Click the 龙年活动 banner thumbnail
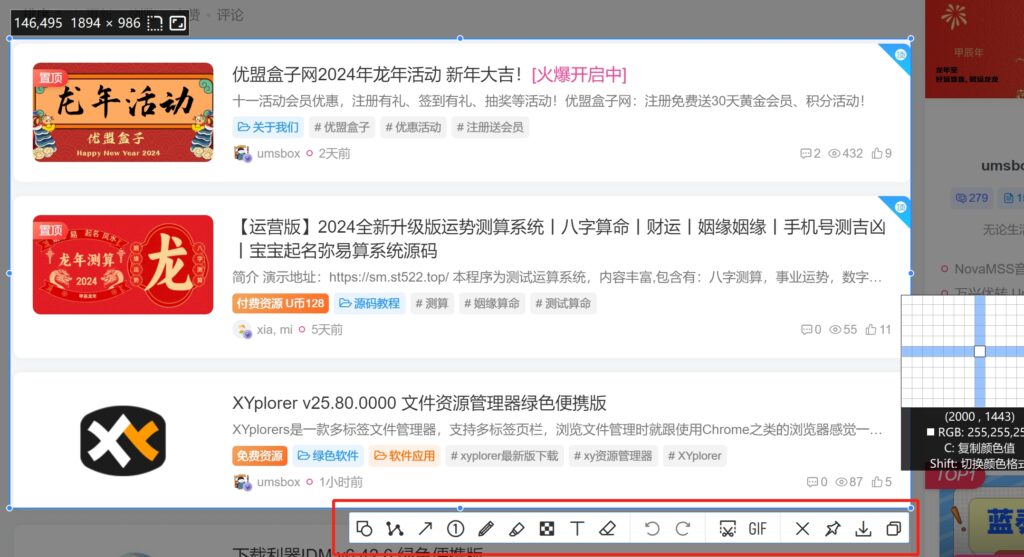Screen dimensions: 1024x557 pyautogui.click(x=123, y=112)
